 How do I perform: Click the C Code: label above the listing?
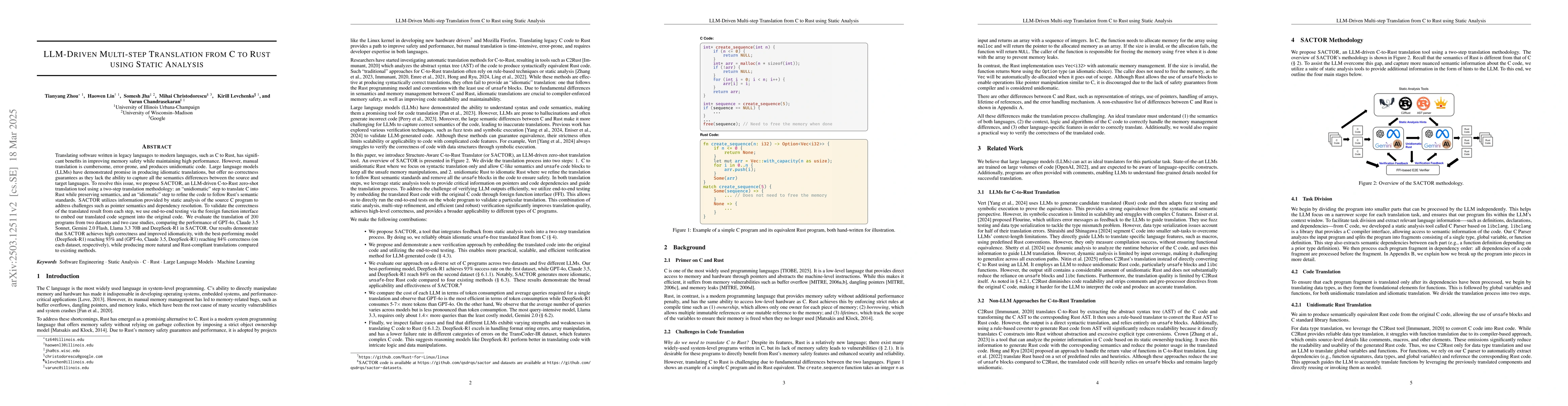point(707,38)
